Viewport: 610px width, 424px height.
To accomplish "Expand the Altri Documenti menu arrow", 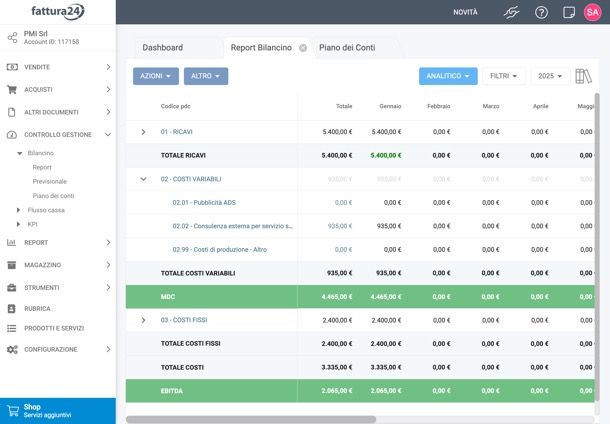I will click(x=108, y=112).
